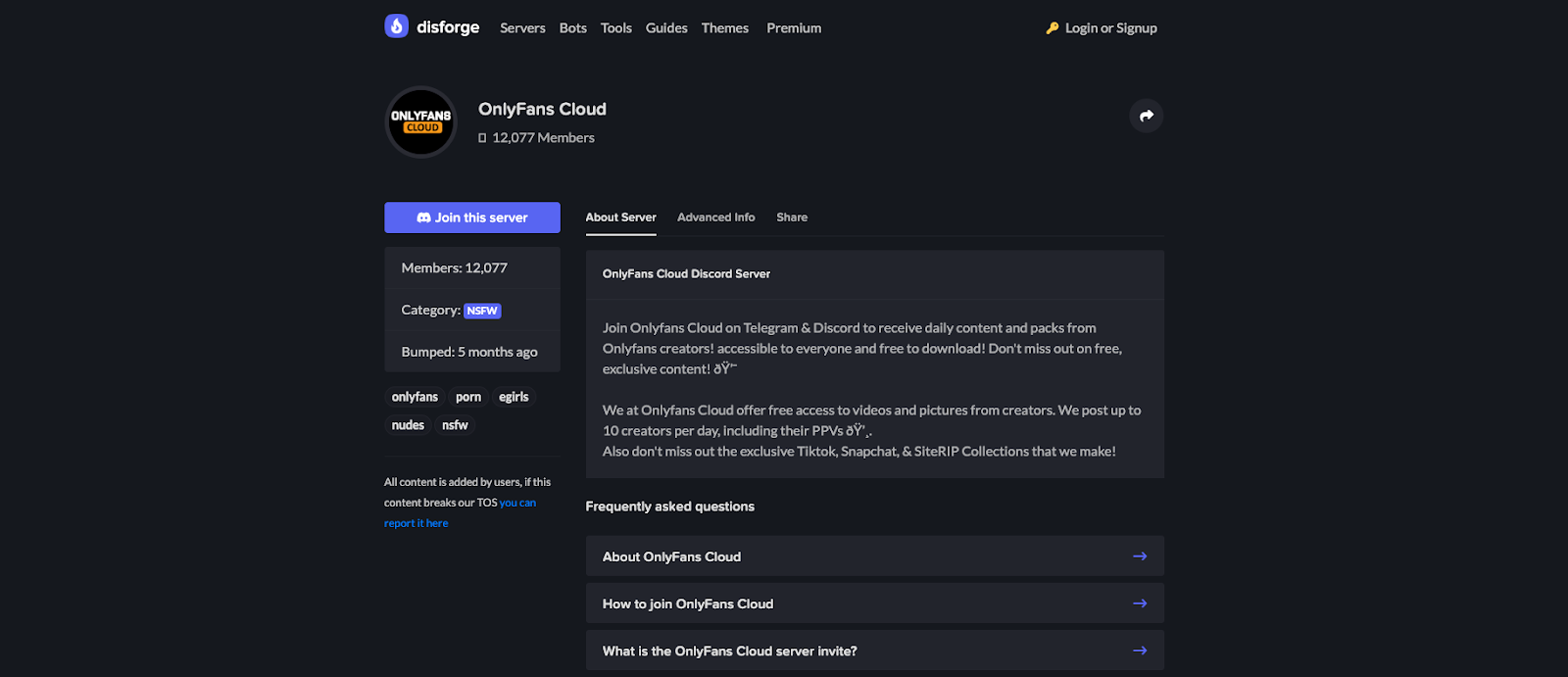Click the key icon beside Login
The width and height of the screenshot is (1568, 677).
coord(1053,28)
